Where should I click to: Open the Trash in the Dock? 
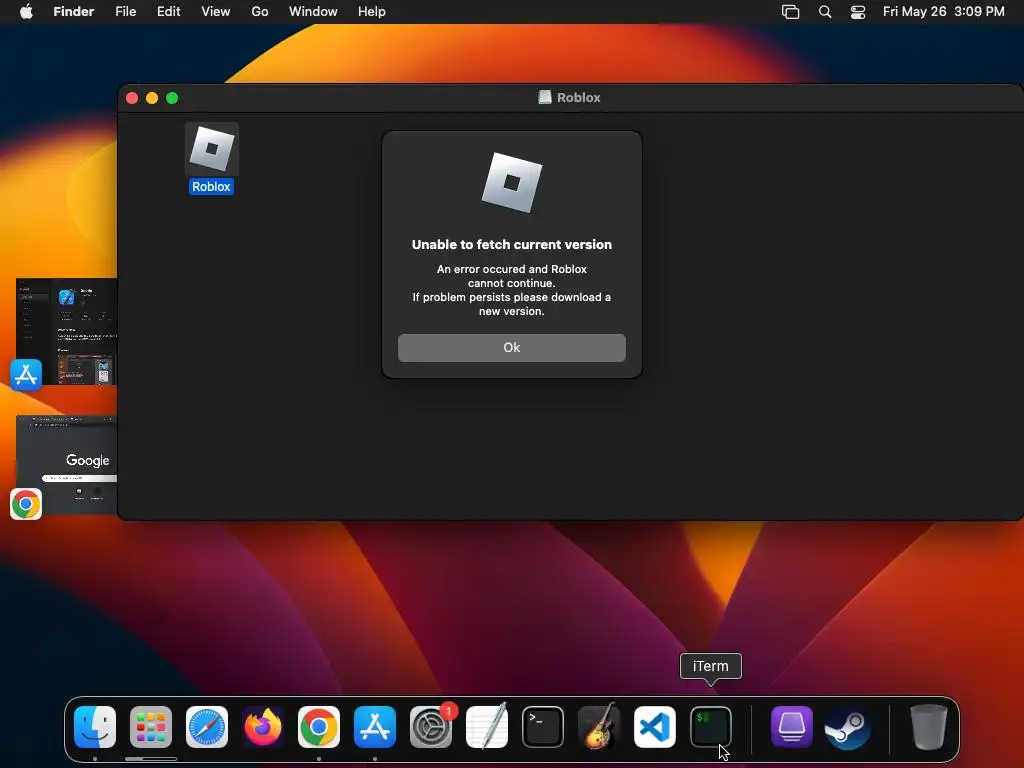[x=928, y=727]
